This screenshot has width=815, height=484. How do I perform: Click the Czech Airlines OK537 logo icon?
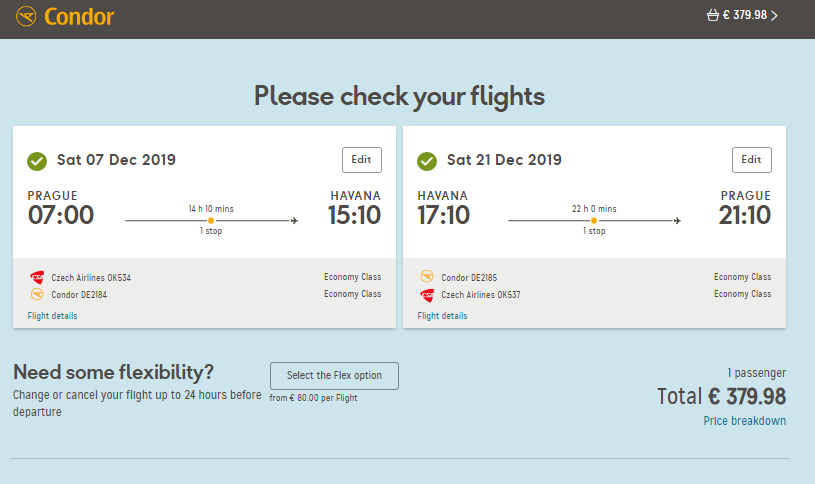[427, 295]
